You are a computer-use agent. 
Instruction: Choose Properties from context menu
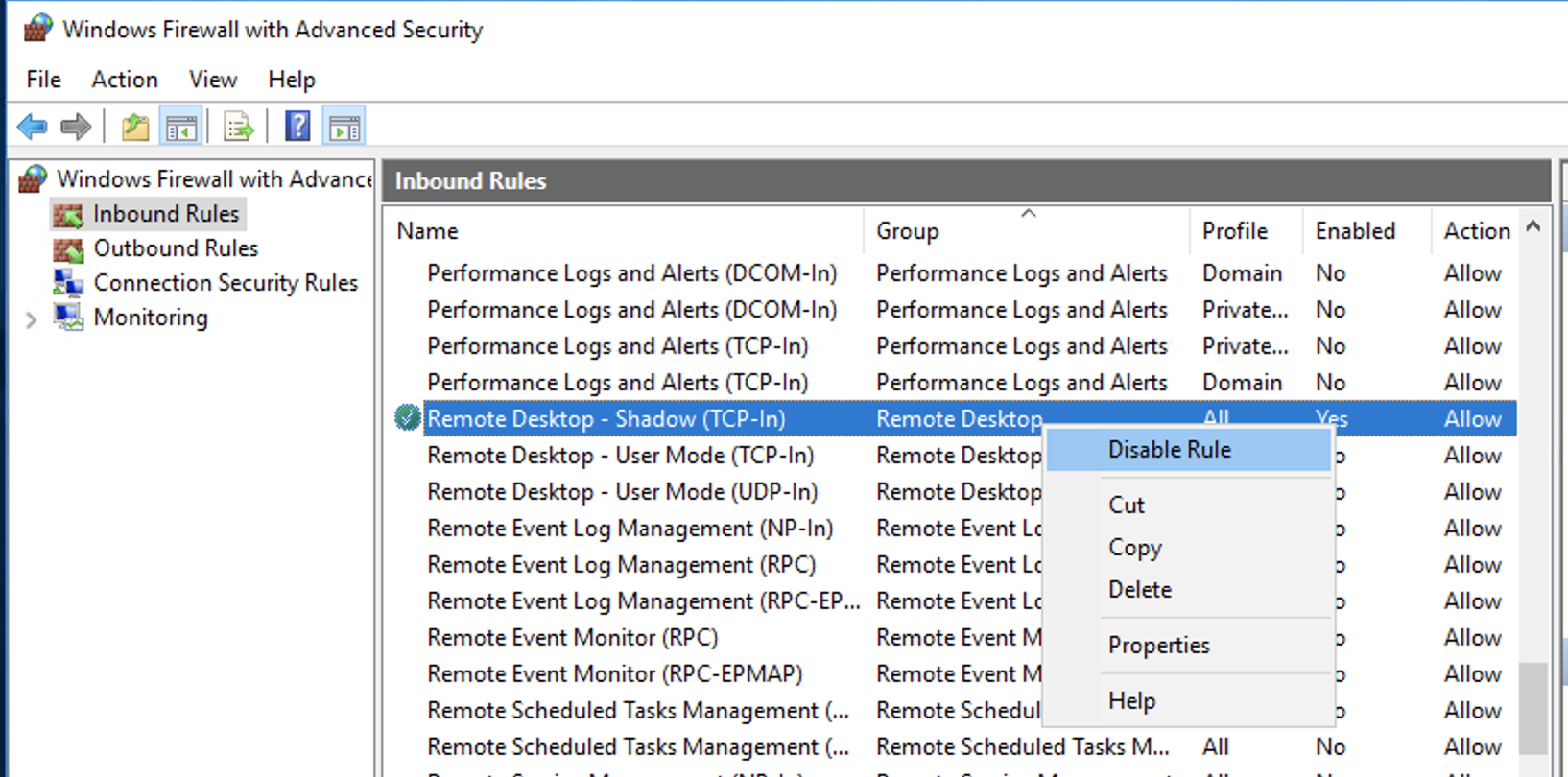pos(1188,646)
